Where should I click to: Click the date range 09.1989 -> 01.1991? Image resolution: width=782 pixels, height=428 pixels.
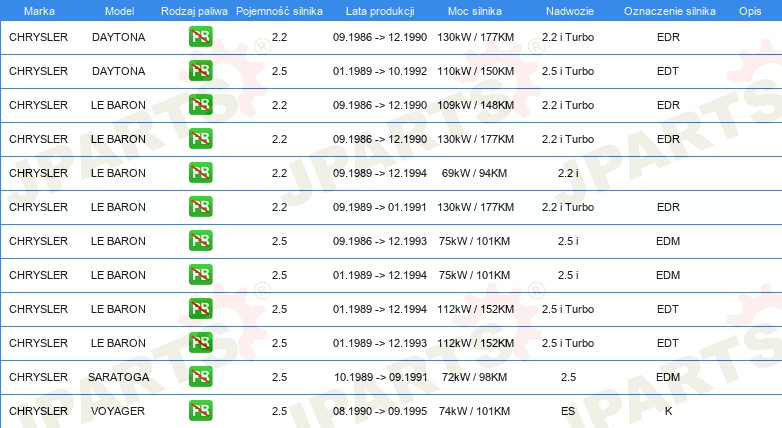(x=380, y=207)
